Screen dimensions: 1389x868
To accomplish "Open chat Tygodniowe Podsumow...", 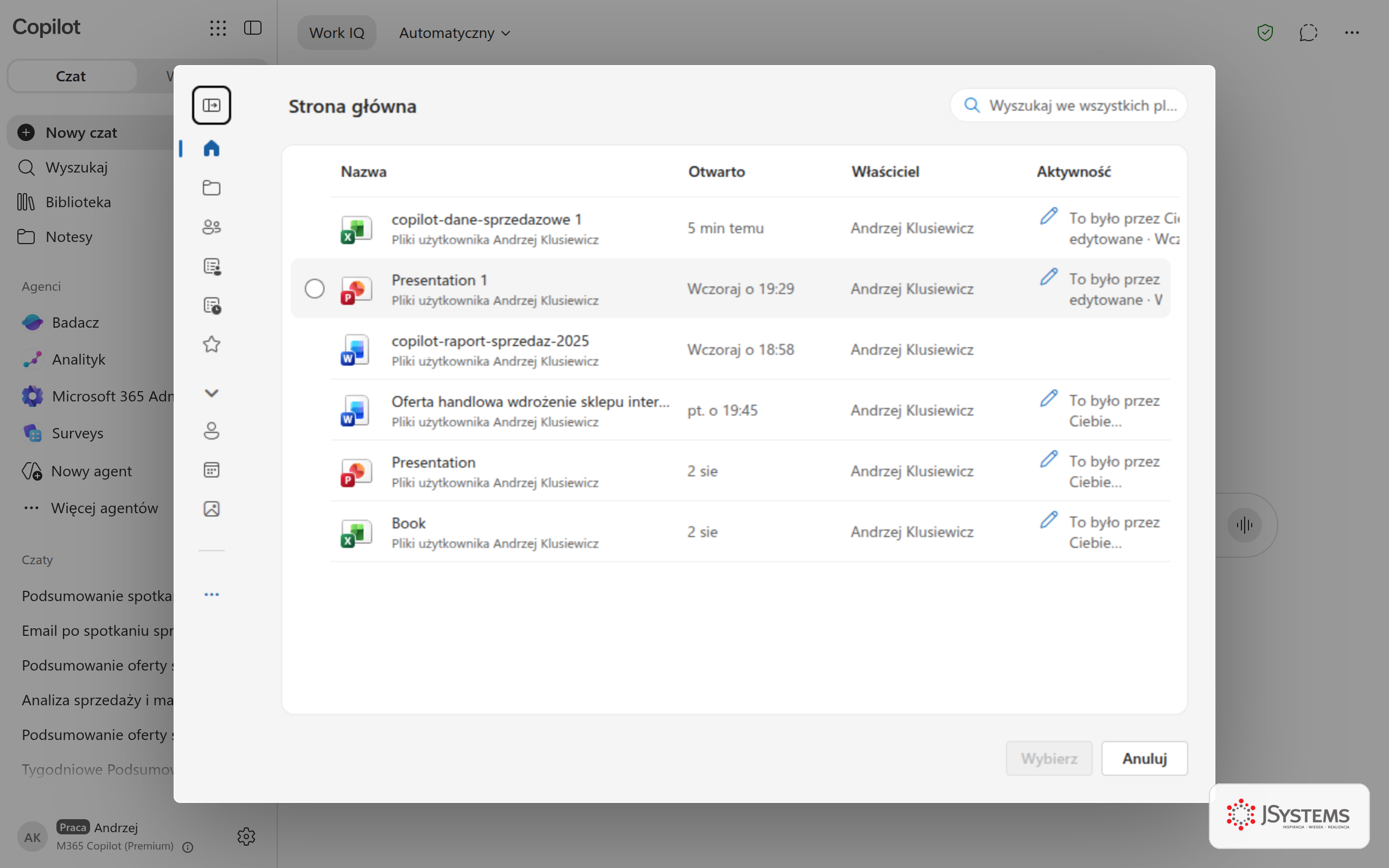I will coord(98,770).
